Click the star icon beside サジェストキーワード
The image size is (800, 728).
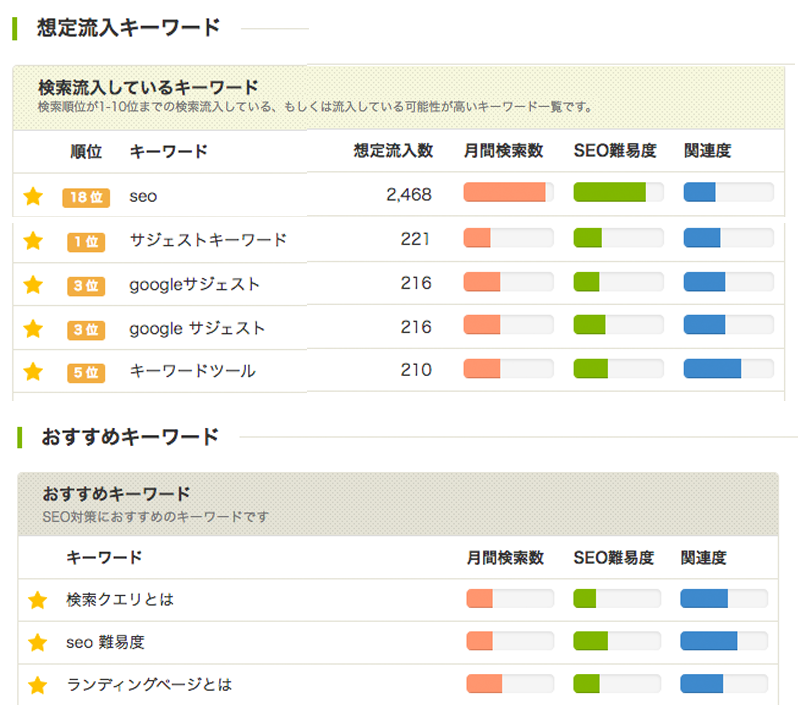(x=33, y=241)
